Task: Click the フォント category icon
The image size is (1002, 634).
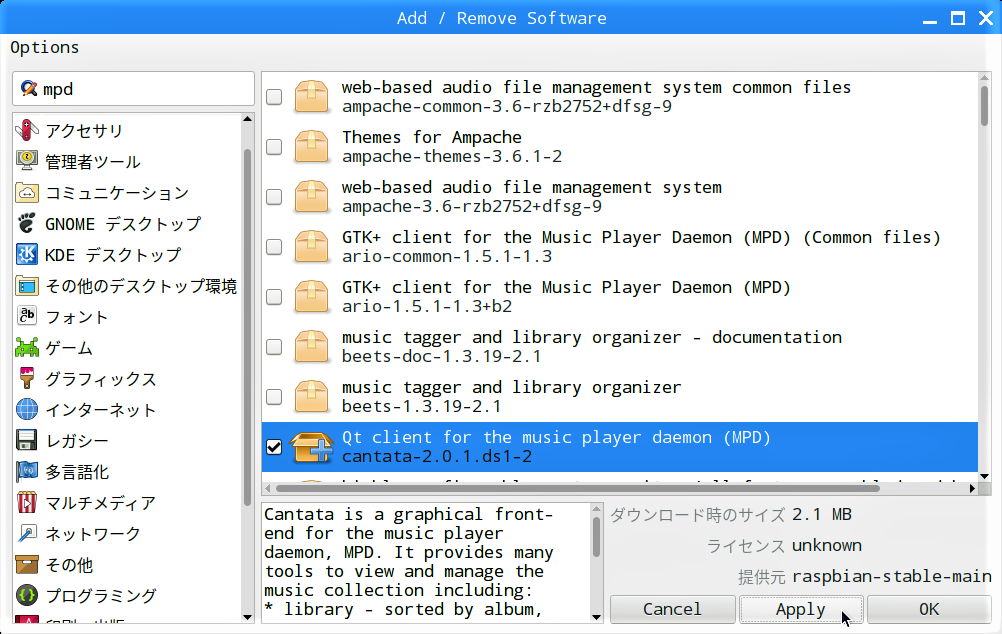Action: (x=26, y=316)
